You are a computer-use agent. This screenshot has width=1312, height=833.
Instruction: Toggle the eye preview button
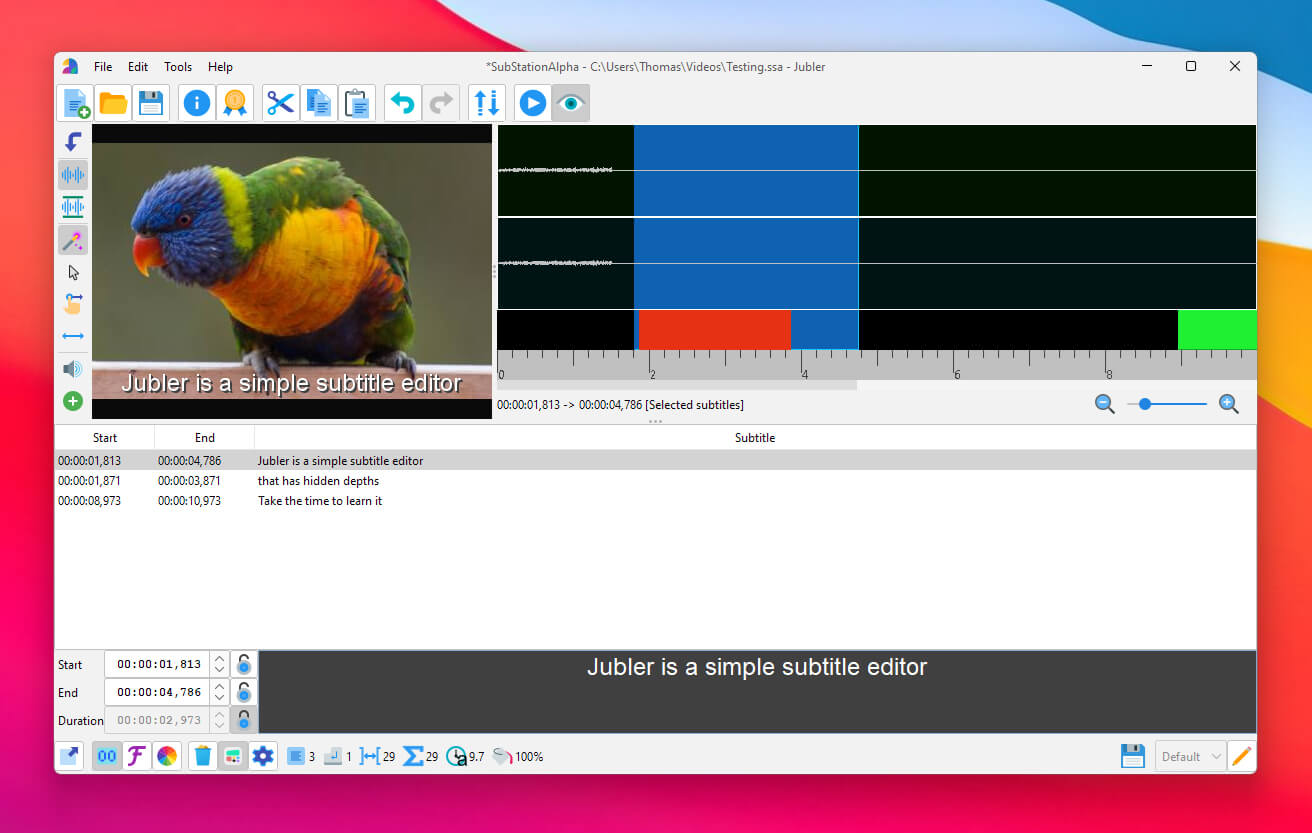pos(571,103)
